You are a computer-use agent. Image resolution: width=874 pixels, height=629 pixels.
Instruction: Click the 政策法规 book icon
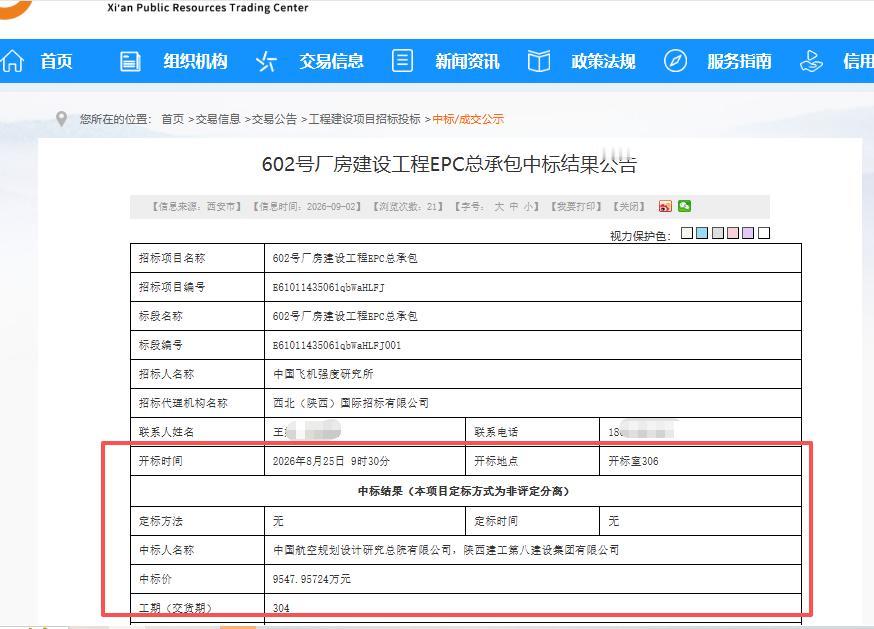click(538, 61)
